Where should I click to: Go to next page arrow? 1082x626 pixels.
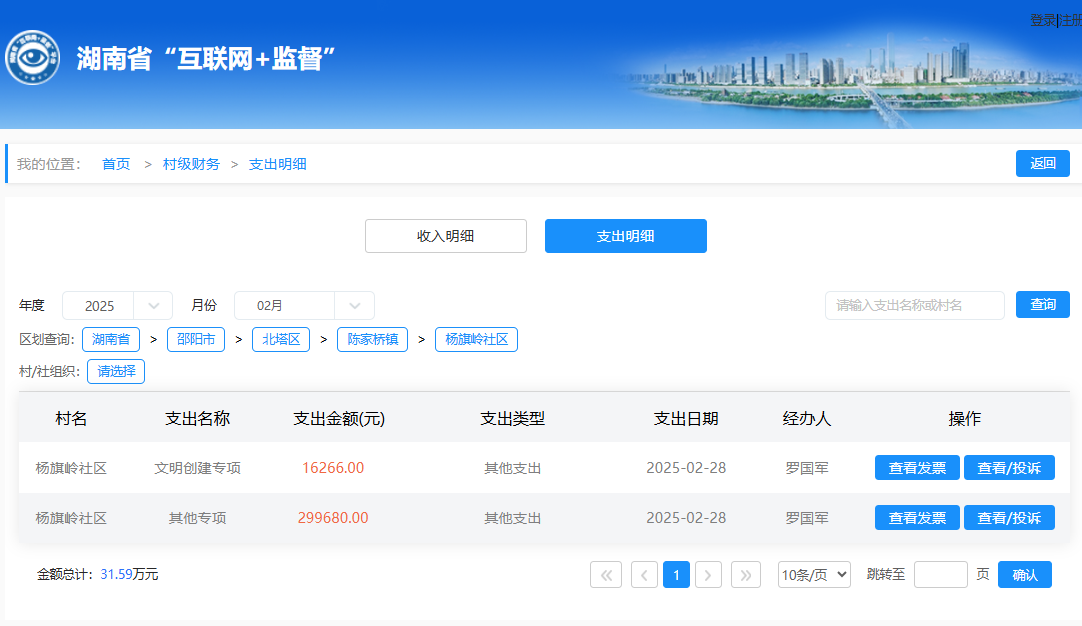708,575
